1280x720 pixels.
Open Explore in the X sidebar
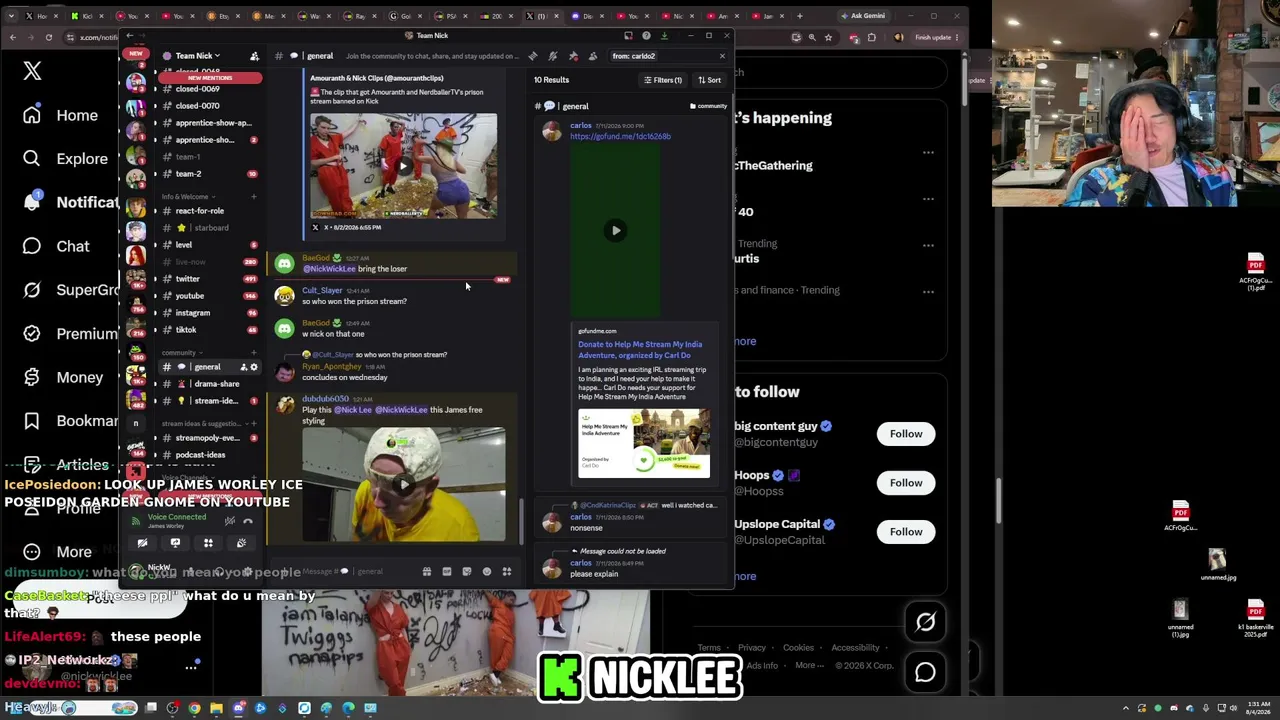point(66,158)
